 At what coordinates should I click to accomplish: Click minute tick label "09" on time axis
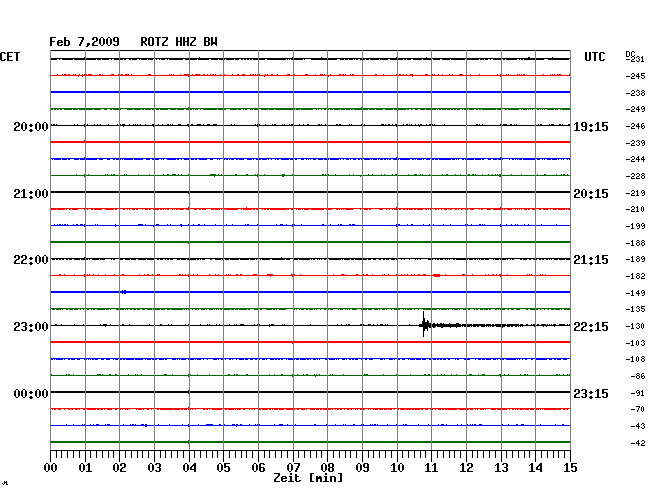tap(362, 468)
